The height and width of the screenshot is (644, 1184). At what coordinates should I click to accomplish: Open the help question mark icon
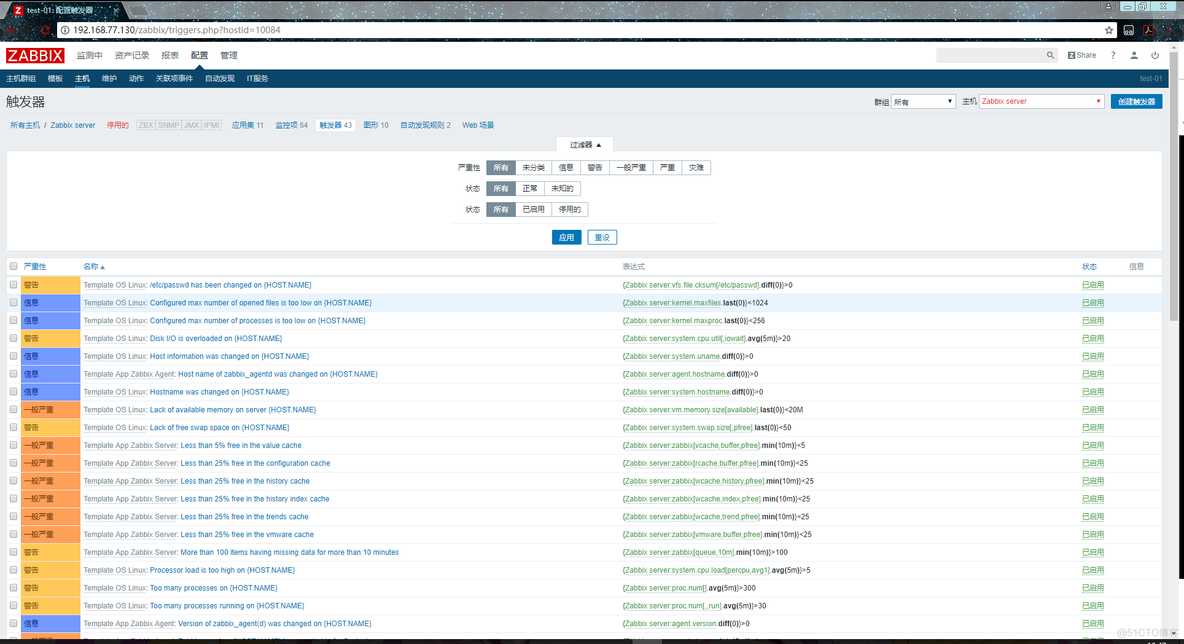1112,55
